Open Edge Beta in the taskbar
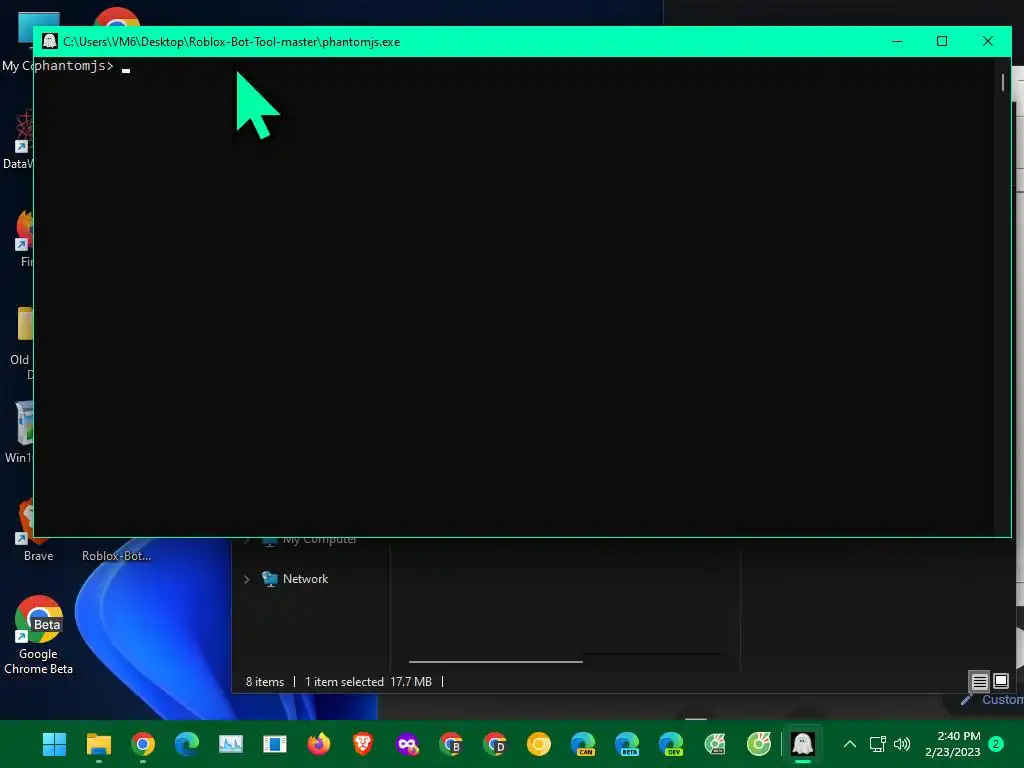The height and width of the screenshot is (768, 1024). point(627,744)
